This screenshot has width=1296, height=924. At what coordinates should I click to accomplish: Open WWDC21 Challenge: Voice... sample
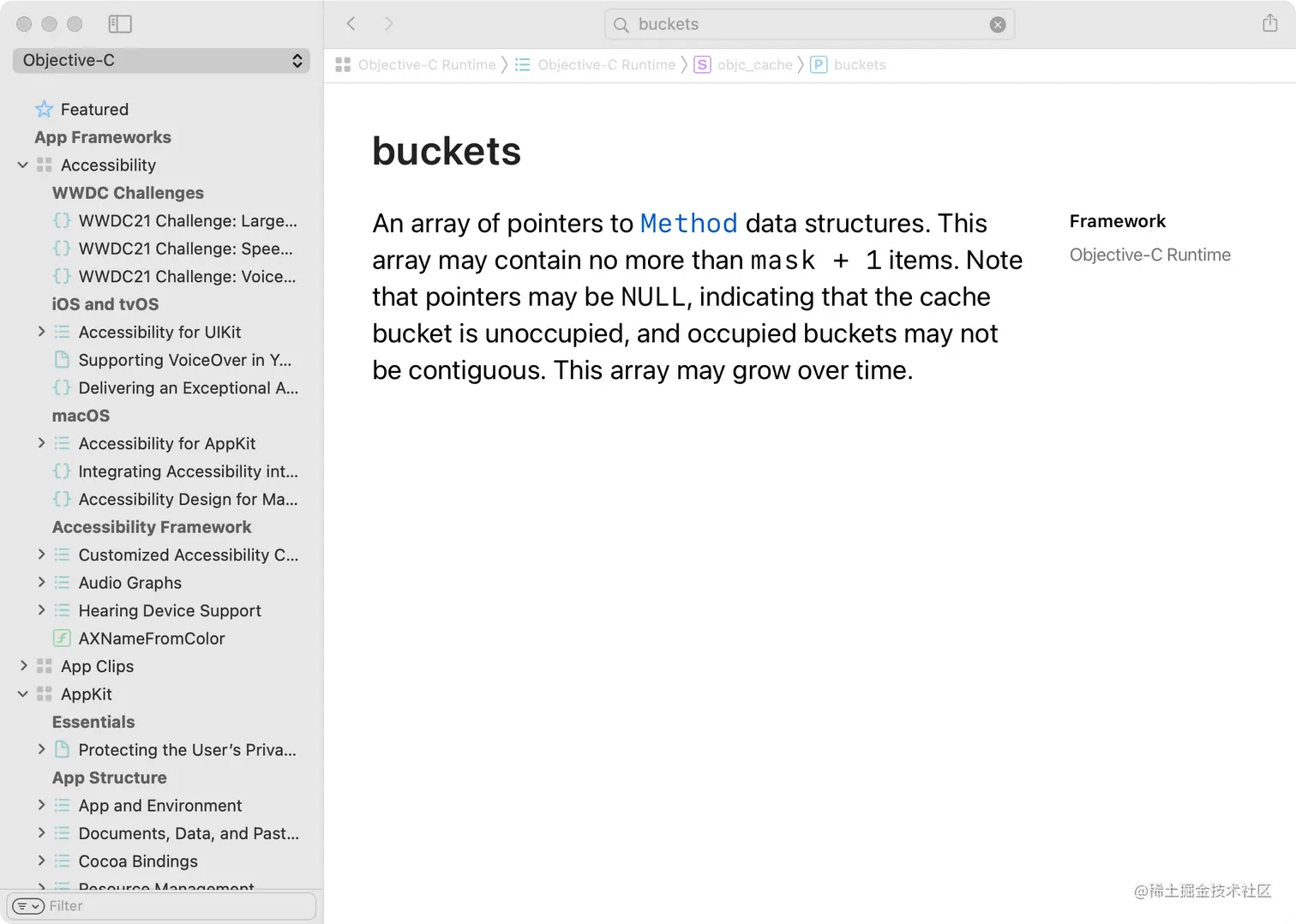click(187, 276)
